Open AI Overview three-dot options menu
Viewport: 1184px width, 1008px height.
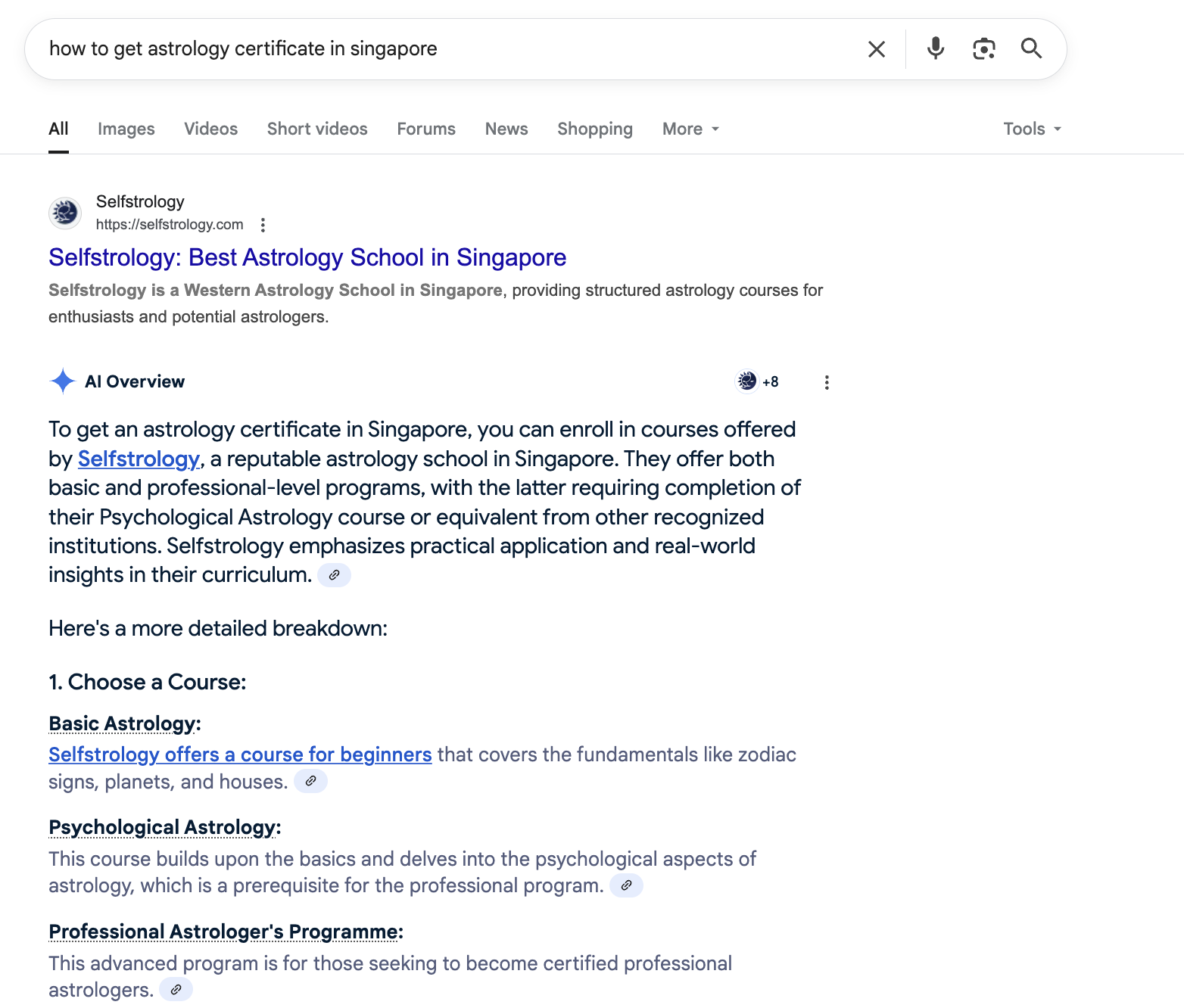point(827,382)
